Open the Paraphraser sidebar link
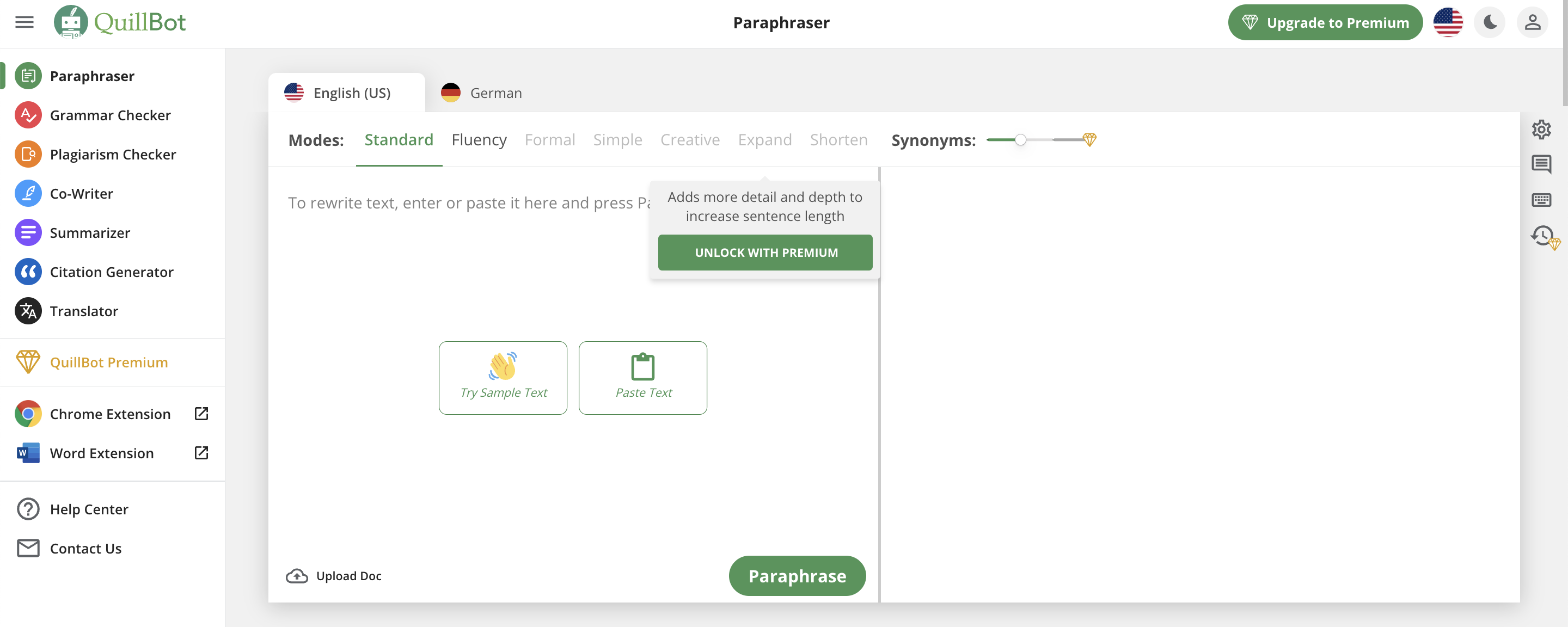This screenshot has width=1568, height=627. pyautogui.click(x=92, y=76)
